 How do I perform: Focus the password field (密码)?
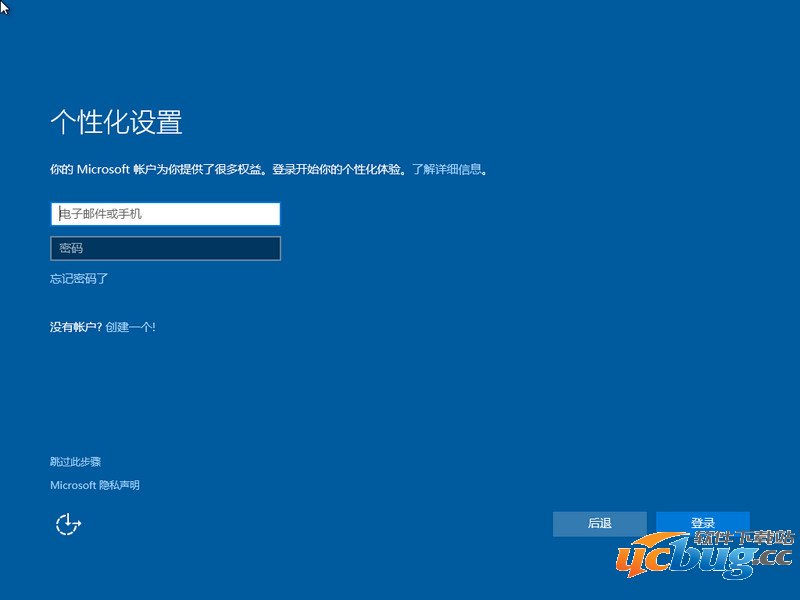click(165, 248)
